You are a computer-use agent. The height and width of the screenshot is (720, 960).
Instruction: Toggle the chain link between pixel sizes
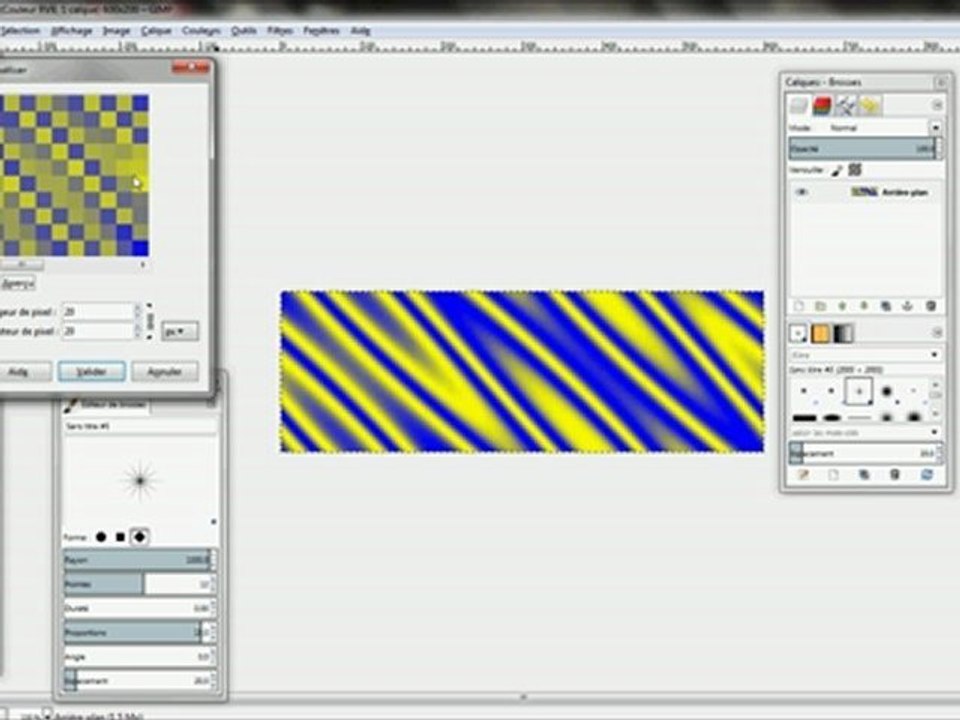150,321
